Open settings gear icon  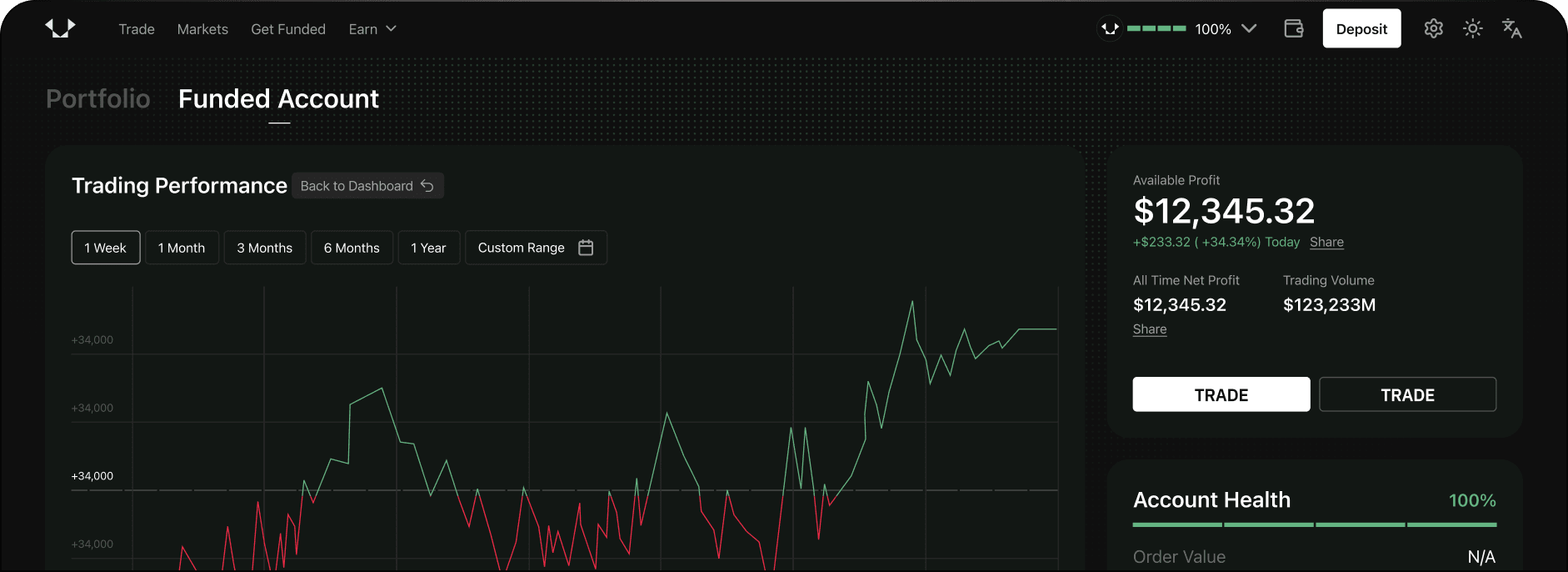(1433, 28)
